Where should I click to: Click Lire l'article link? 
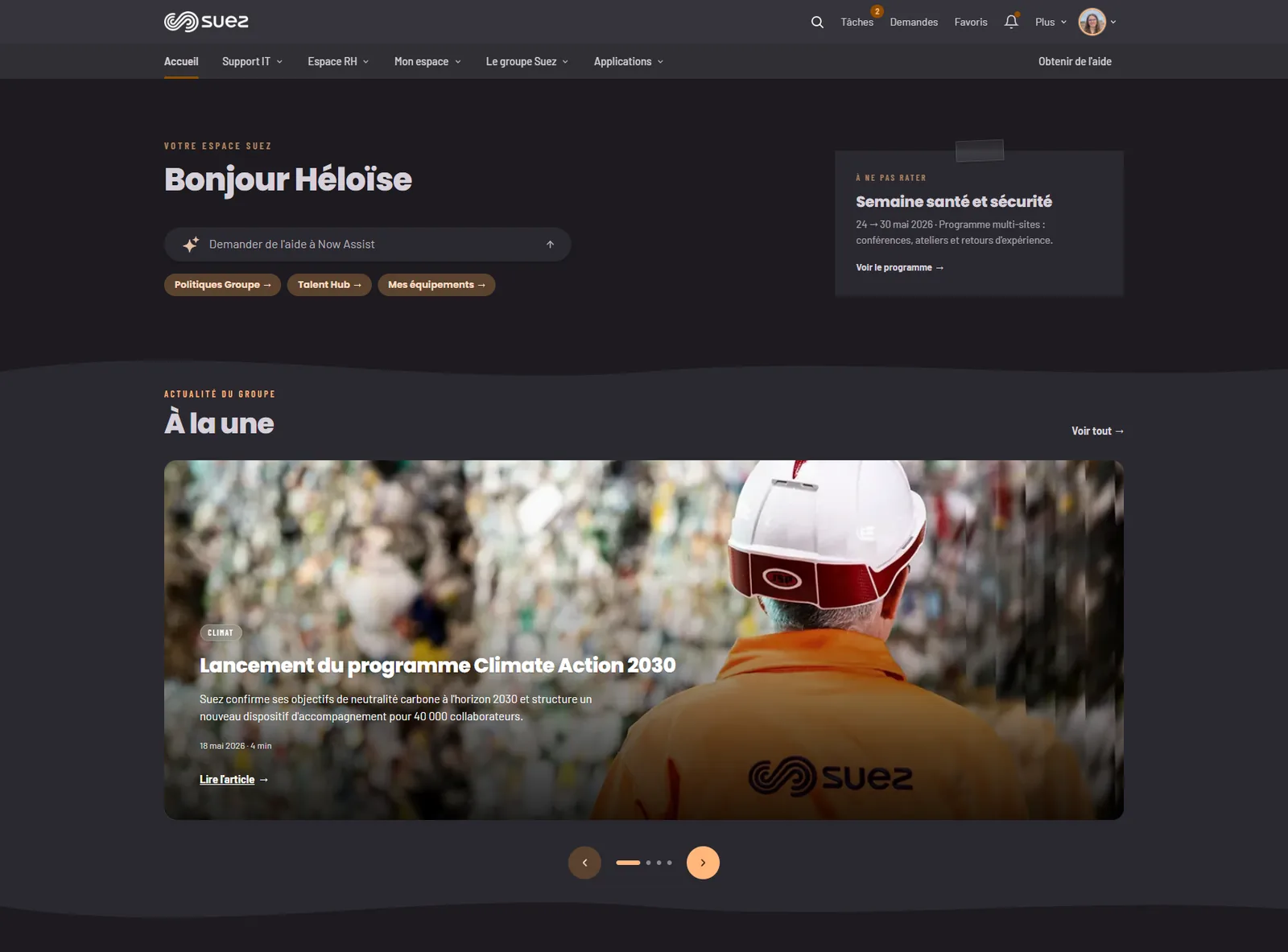(233, 780)
